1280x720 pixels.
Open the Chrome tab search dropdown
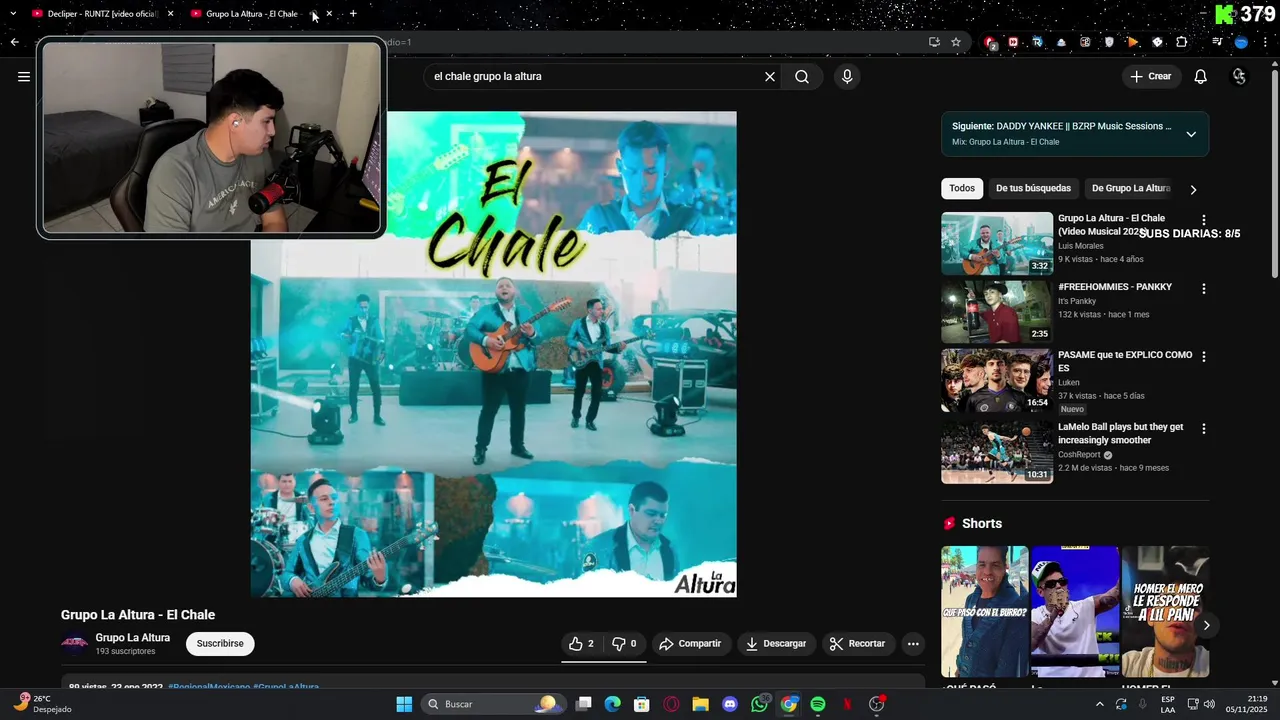coord(13,13)
